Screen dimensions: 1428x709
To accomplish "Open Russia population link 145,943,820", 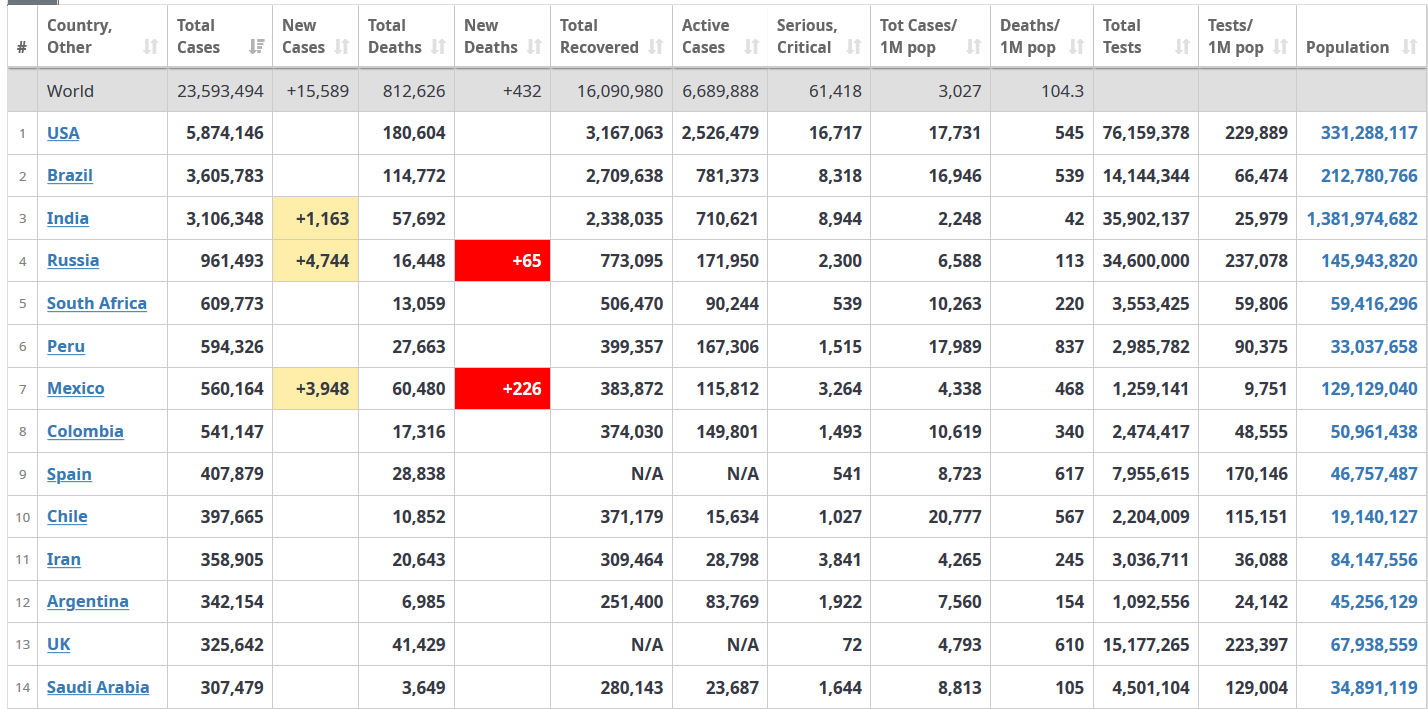I will point(1369,260).
